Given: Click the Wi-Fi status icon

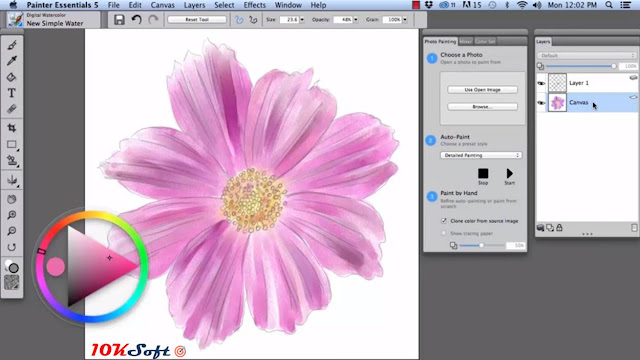Looking at the screenshot, I should (522, 5).
